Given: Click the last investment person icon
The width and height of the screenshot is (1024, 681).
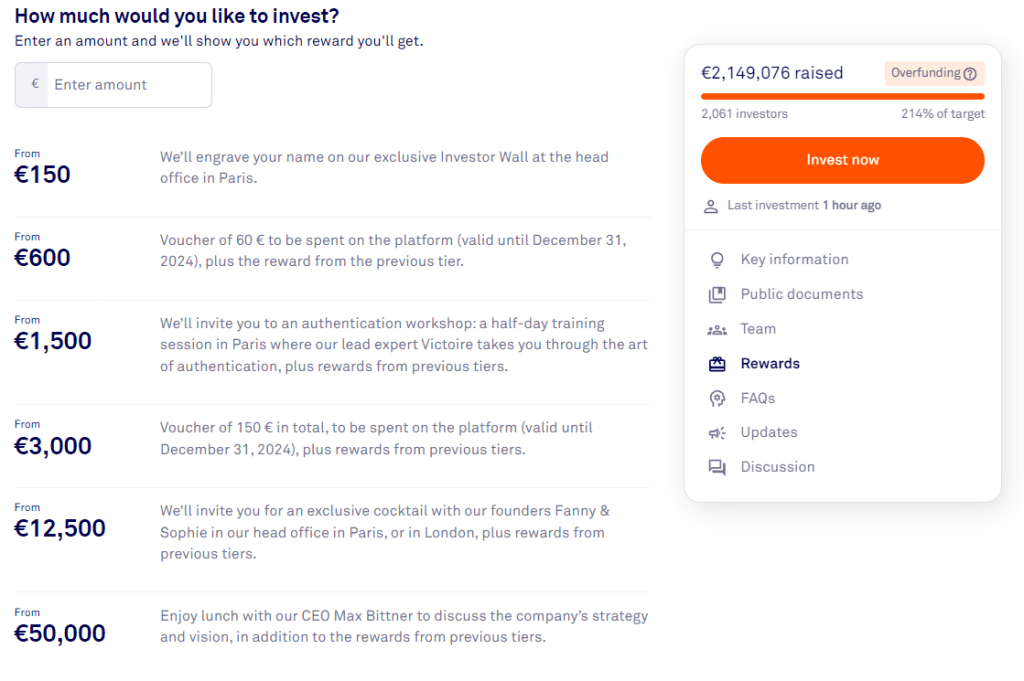Looking at the screenshot, I should point(711,206).
